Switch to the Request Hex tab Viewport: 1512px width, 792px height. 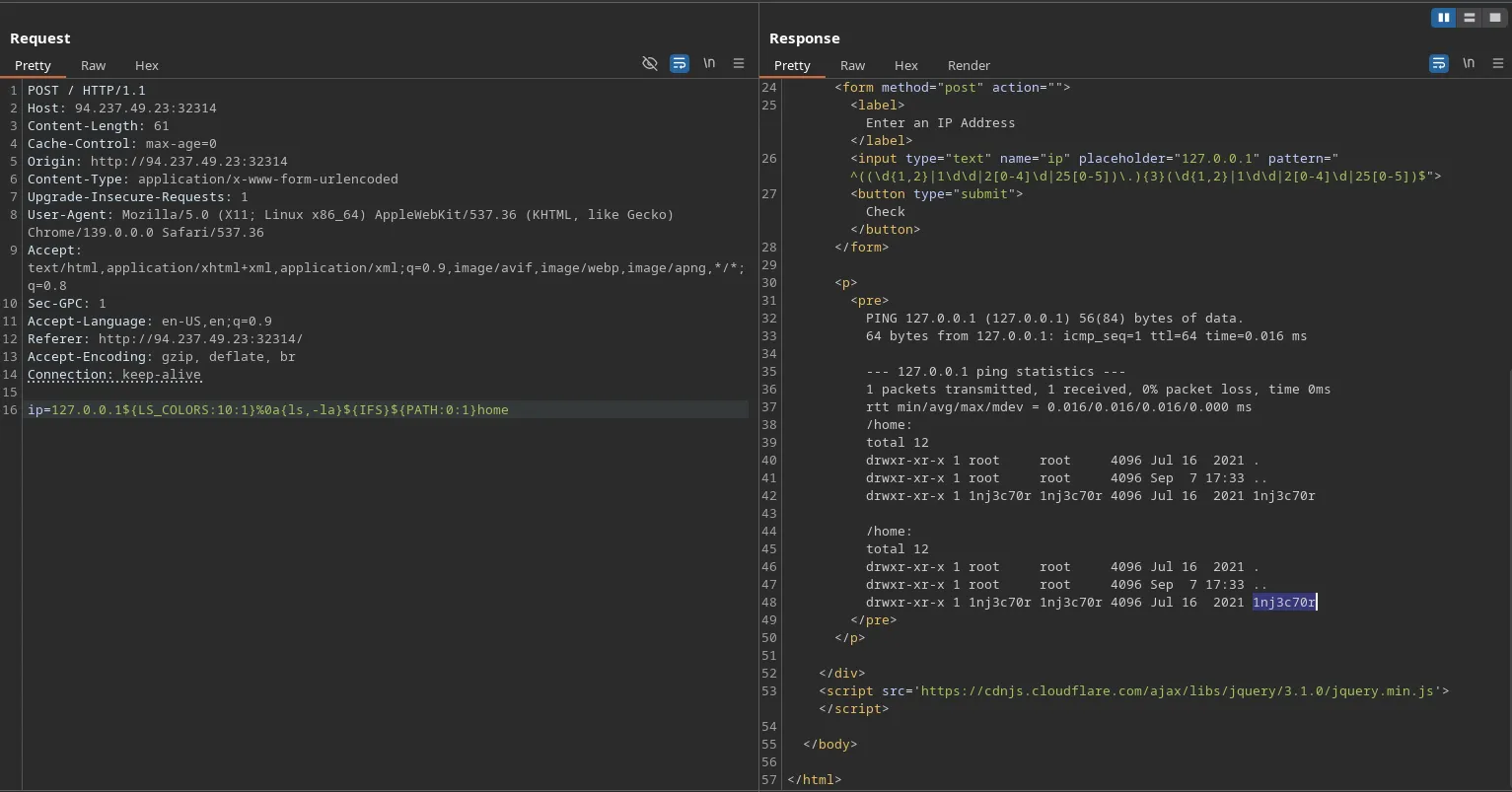click(147, 65)
